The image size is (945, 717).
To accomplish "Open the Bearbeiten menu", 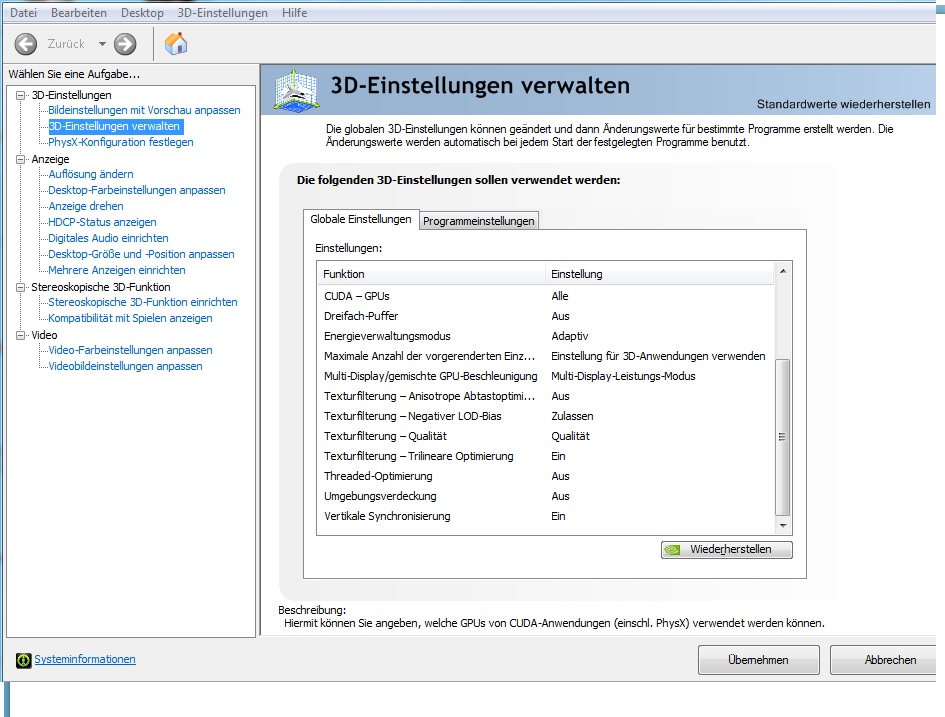I will coord(79,13).
